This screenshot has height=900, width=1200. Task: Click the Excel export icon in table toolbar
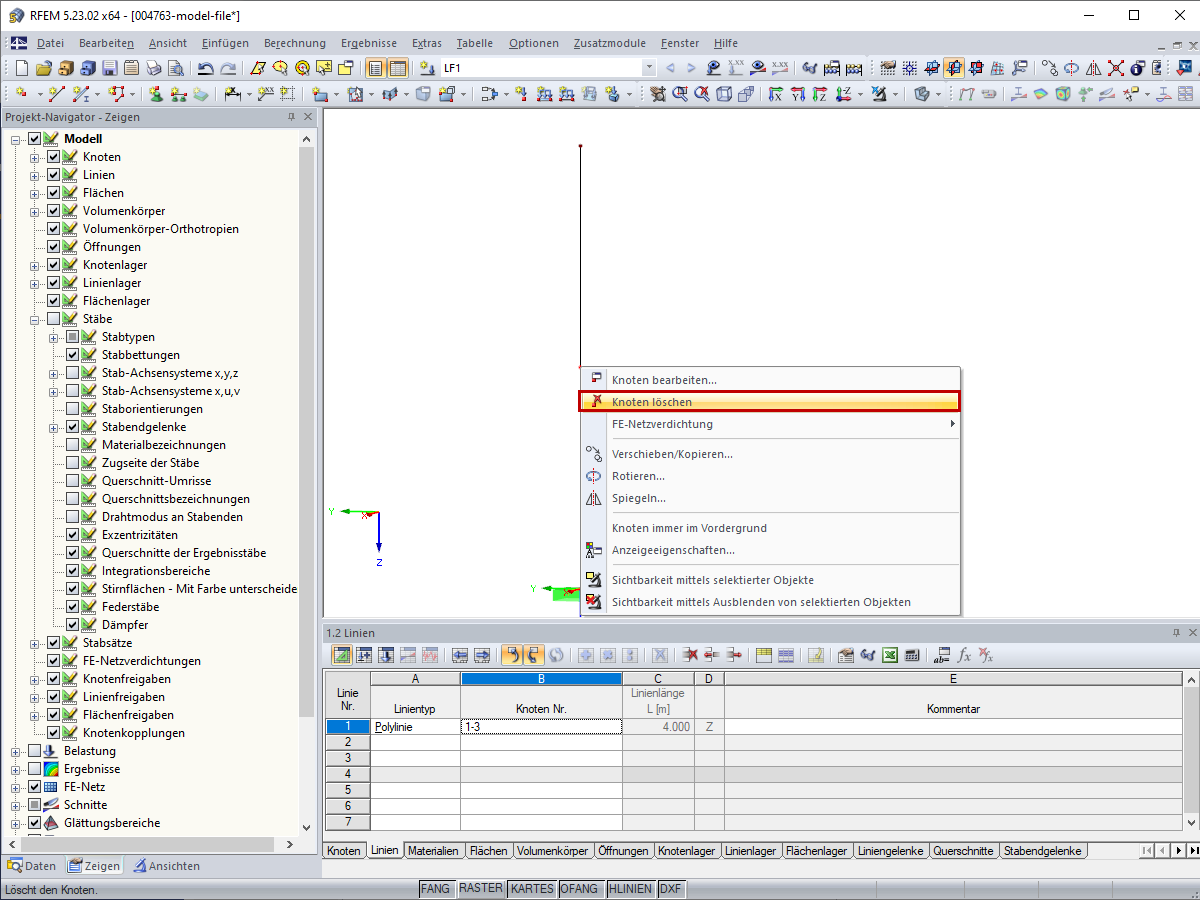pyautogui.click(x=889, y=655)
